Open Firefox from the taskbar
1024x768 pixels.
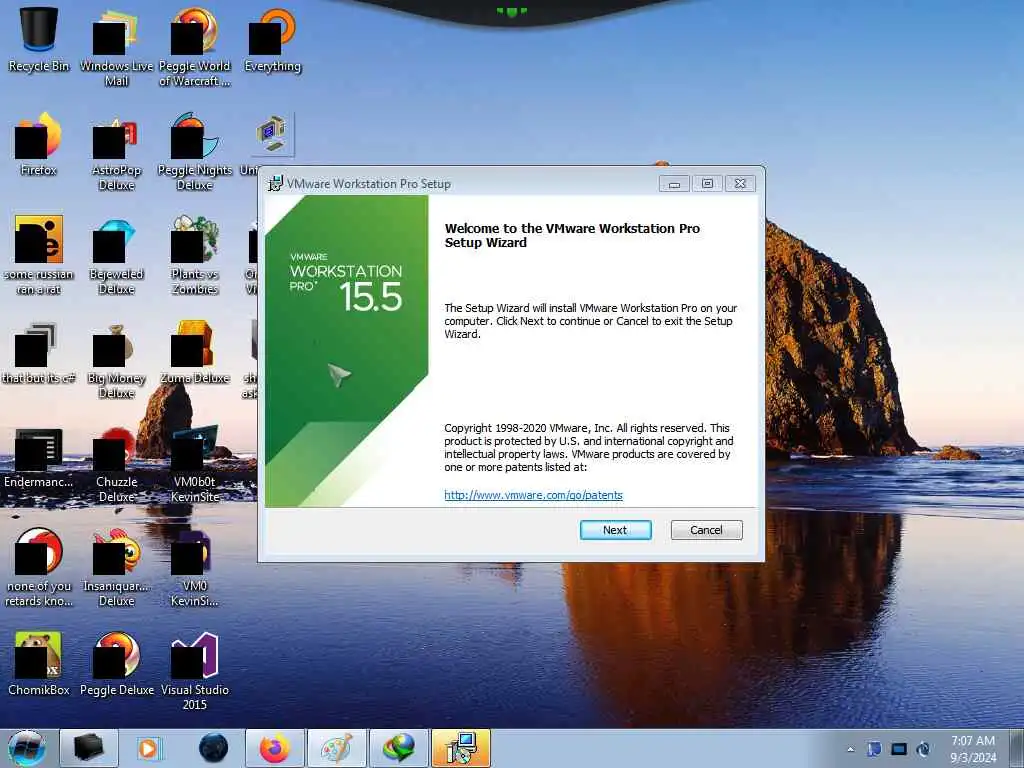coord(275,748)
